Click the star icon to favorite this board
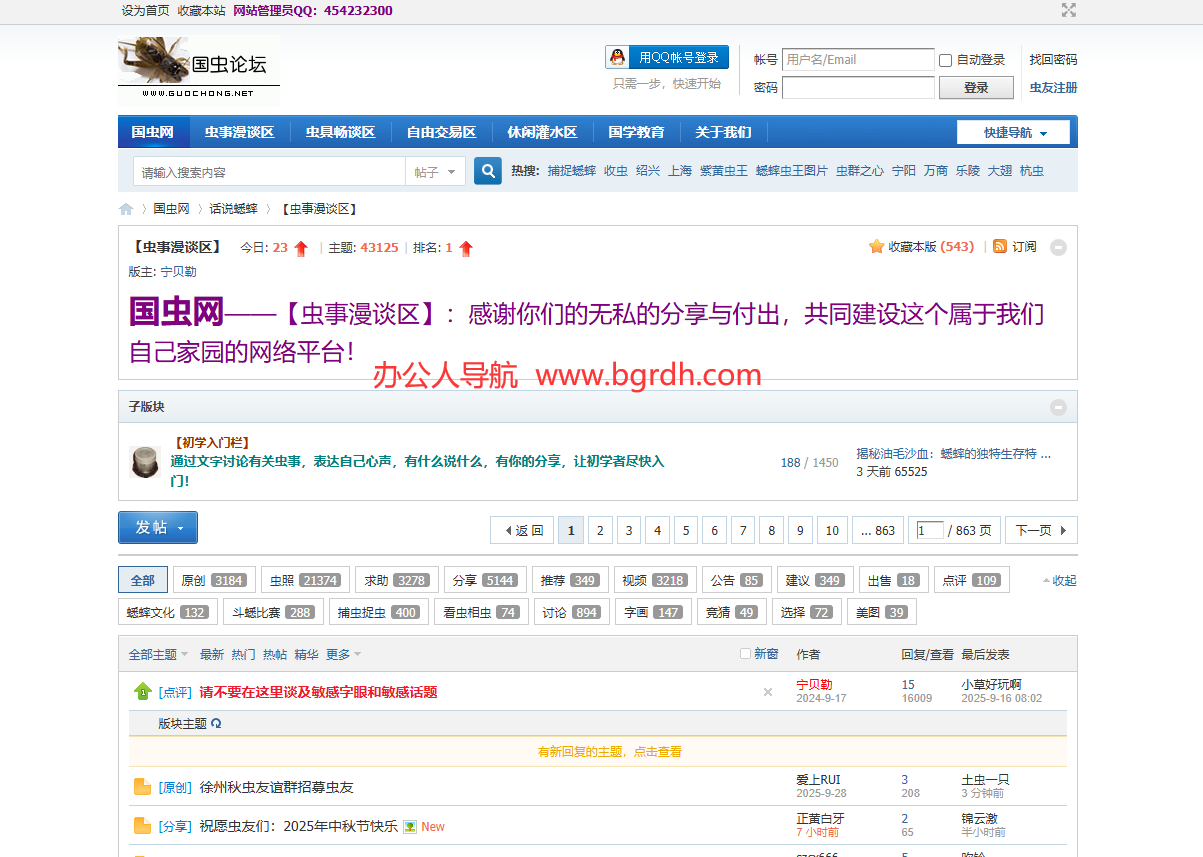This screenshot has width=1203, height=857. [x=876, y=246]
